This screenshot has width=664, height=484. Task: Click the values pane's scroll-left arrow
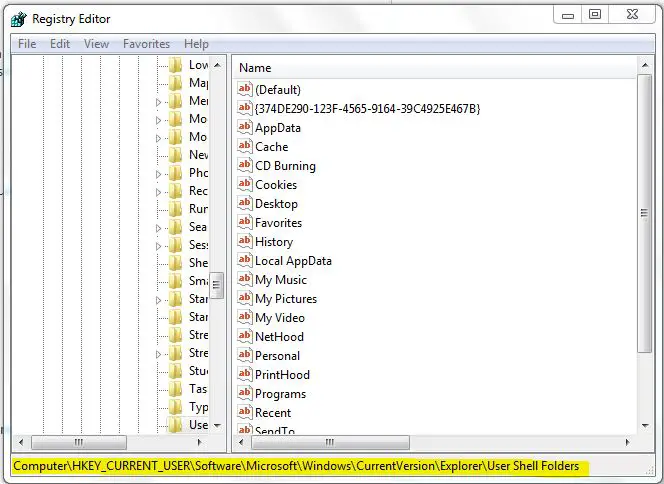[x=241, y=443]
